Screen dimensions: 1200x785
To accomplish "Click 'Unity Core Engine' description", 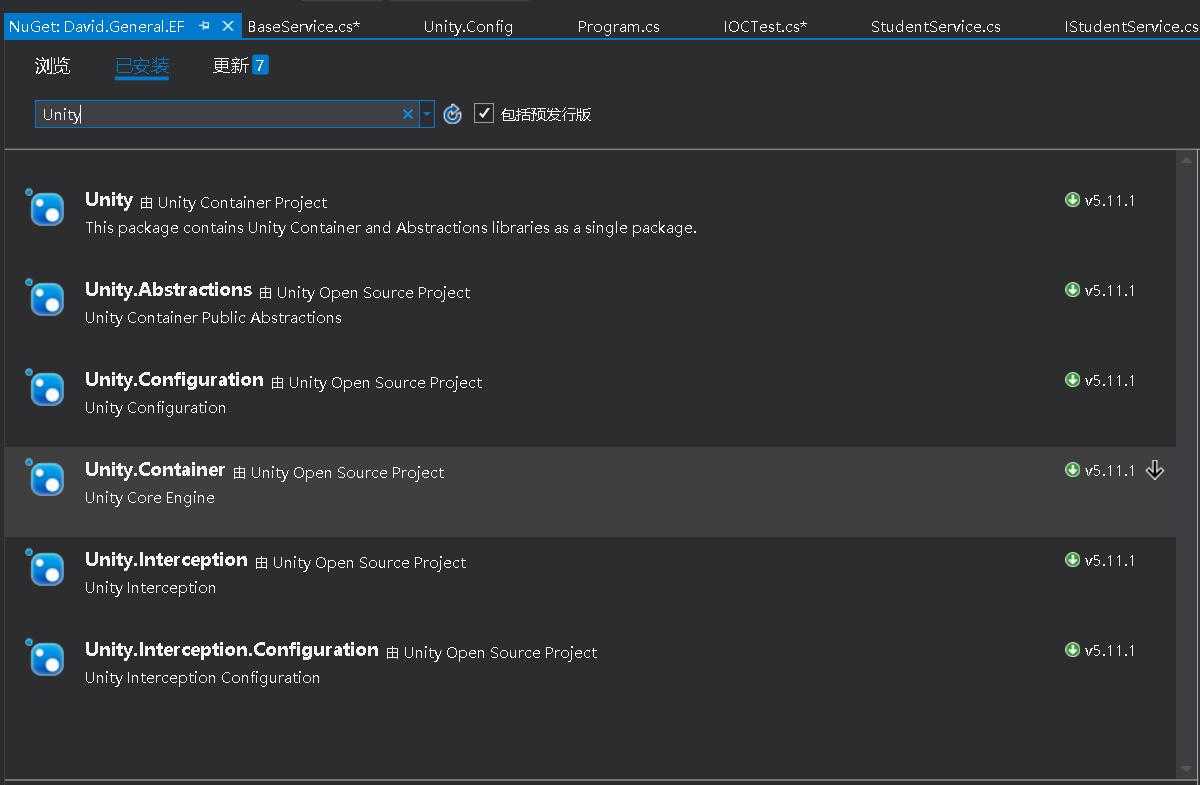I will pos(150,498).
